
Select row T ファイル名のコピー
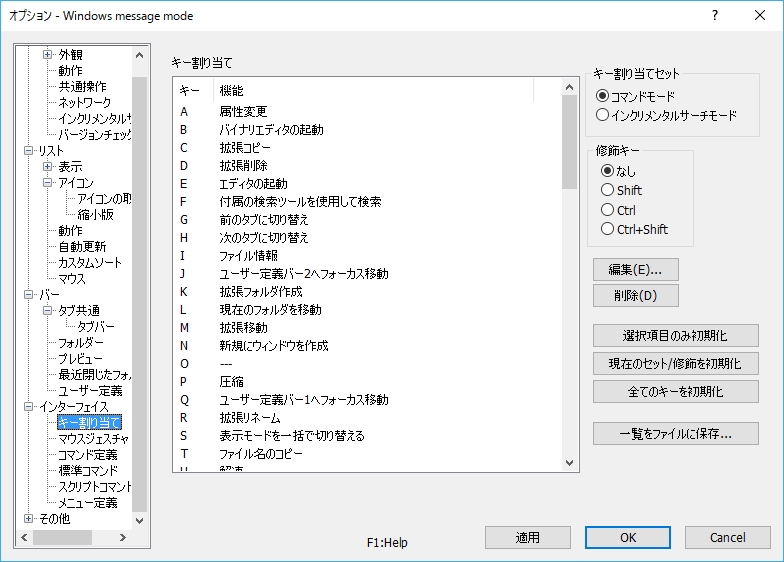pyautogui.click(x=368, y=454)
